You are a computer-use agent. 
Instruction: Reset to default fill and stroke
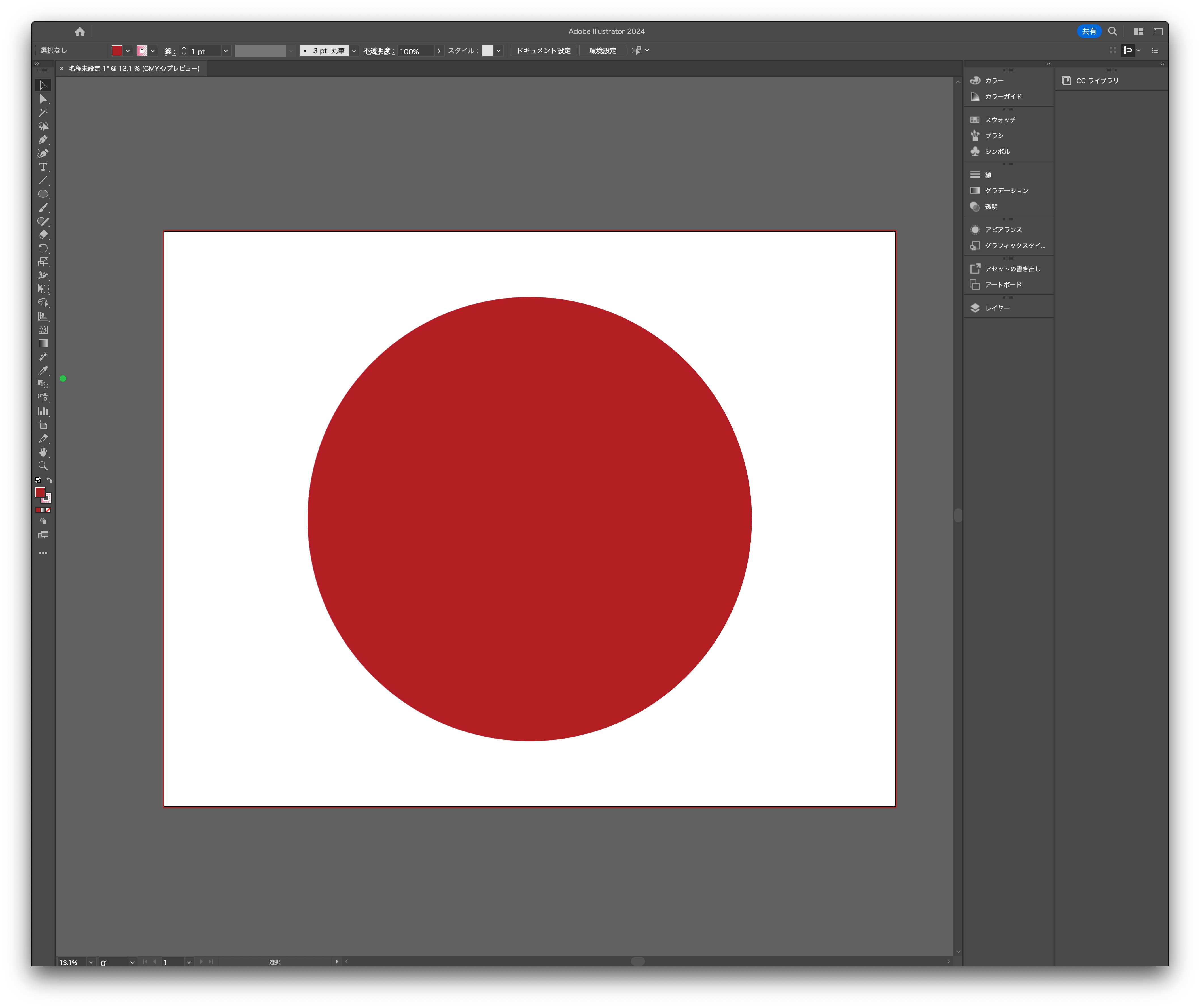[38, 480]
